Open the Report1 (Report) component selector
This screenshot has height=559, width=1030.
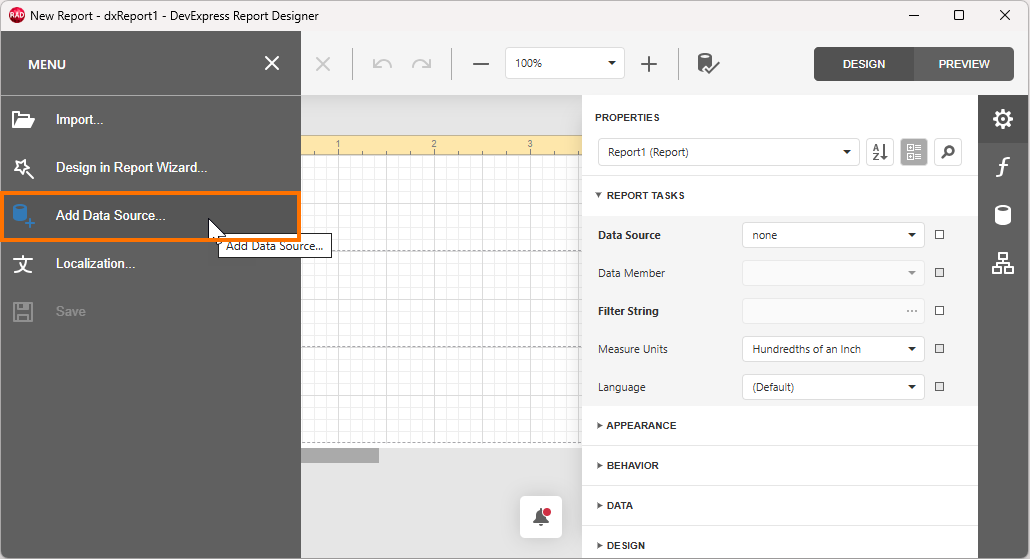pyautogui.click(x=728, y=152)
